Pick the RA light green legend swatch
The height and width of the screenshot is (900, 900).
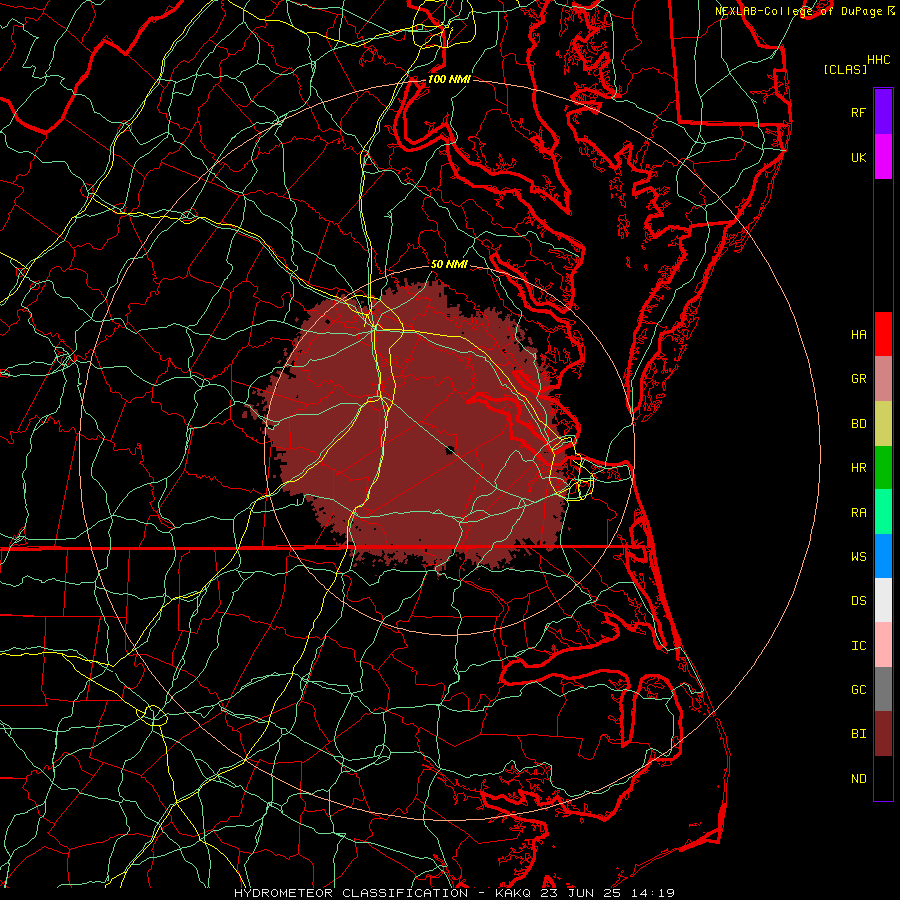point(883,512)
